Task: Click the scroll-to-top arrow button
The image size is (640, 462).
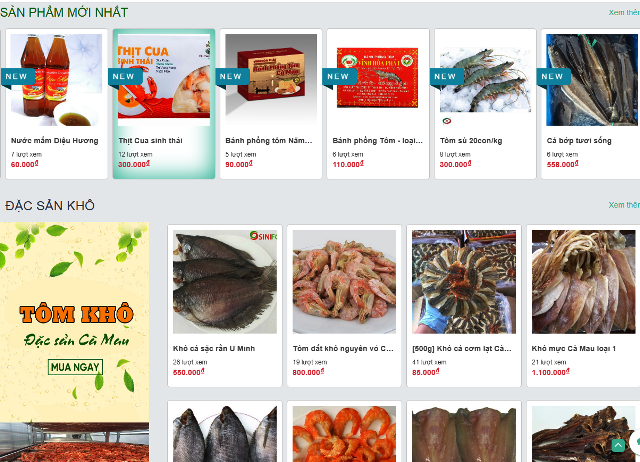Action: click(618, 446)
